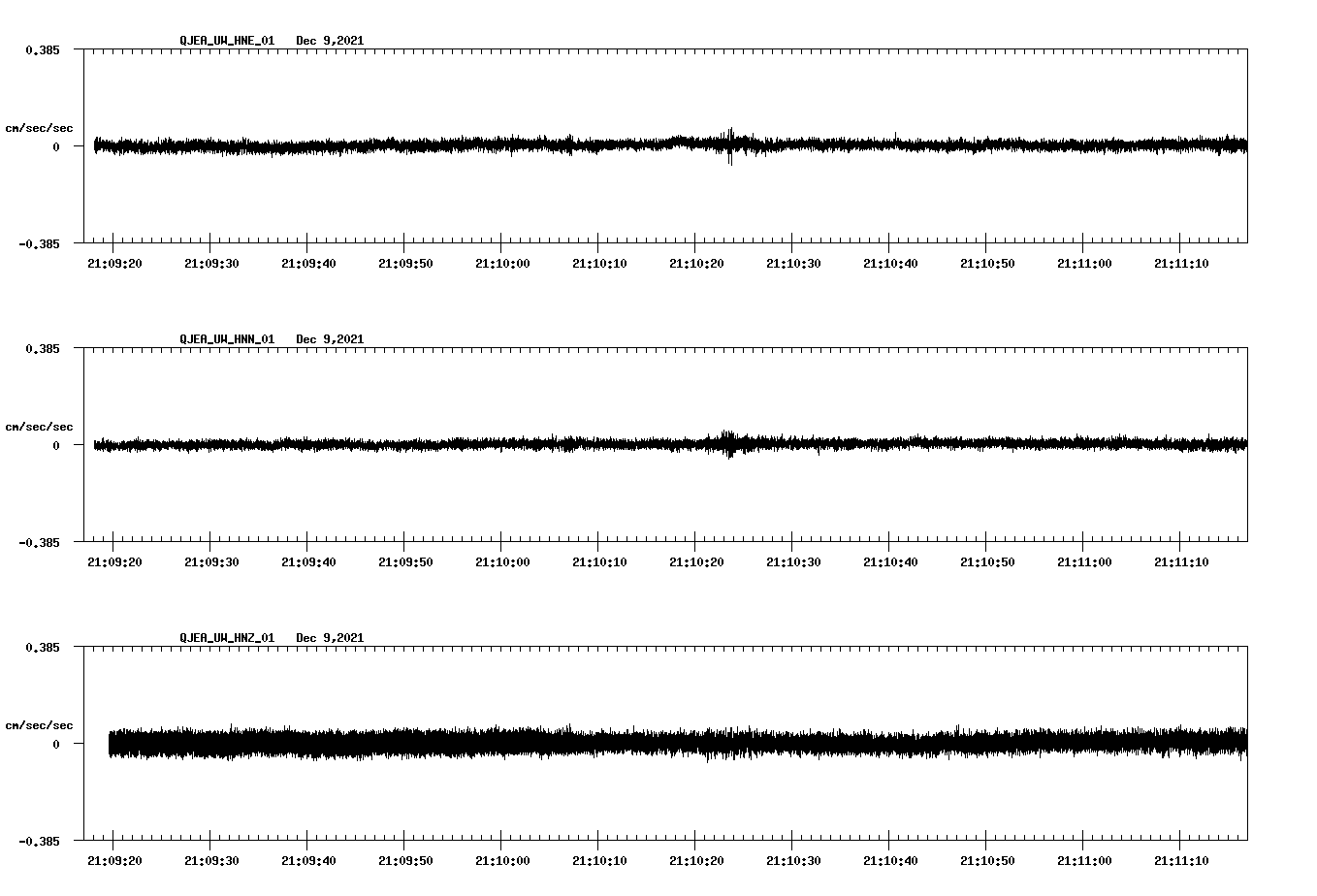Click the 21:11:10 label on the HNE chart
Screen dimensions: 1317x896
tap(1181, 264)
